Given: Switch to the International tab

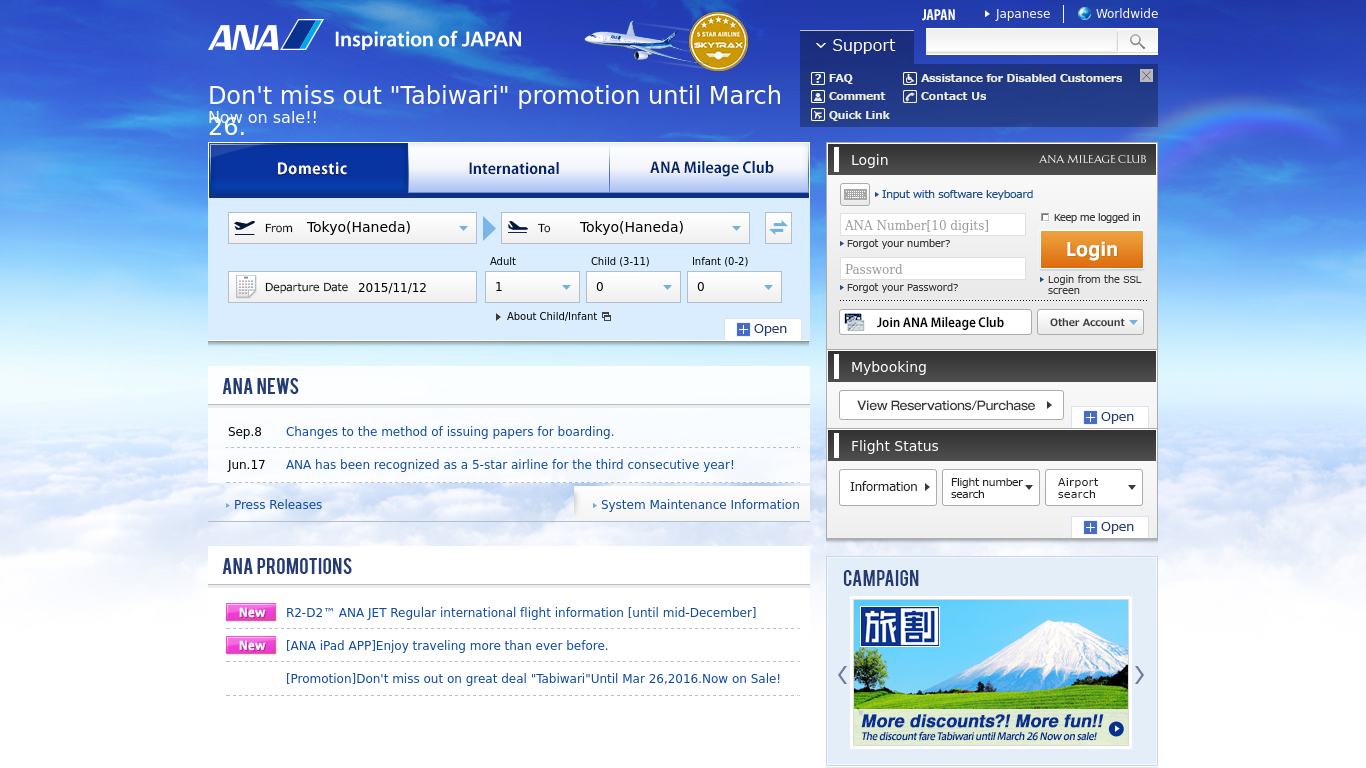Looking at the screenshot, I should point(513,168).
